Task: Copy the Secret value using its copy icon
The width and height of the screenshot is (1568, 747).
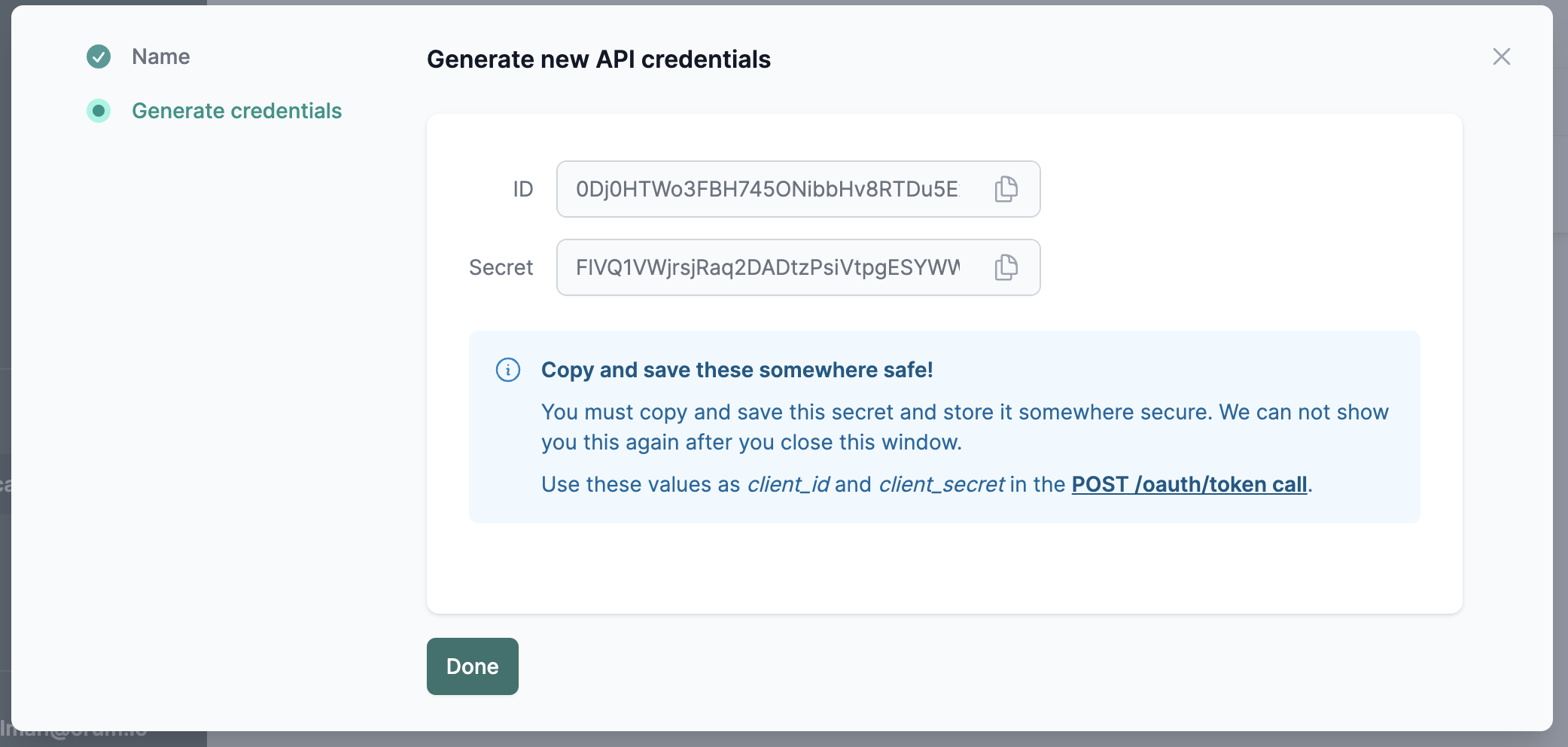Action: [x=1006, y=267]
